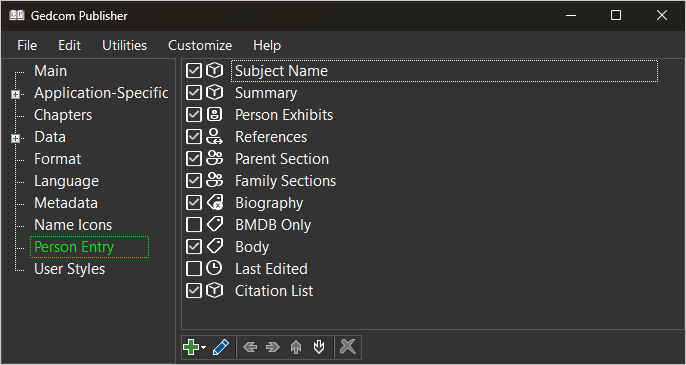Select the Last Edited row text

tap(271, 269)
